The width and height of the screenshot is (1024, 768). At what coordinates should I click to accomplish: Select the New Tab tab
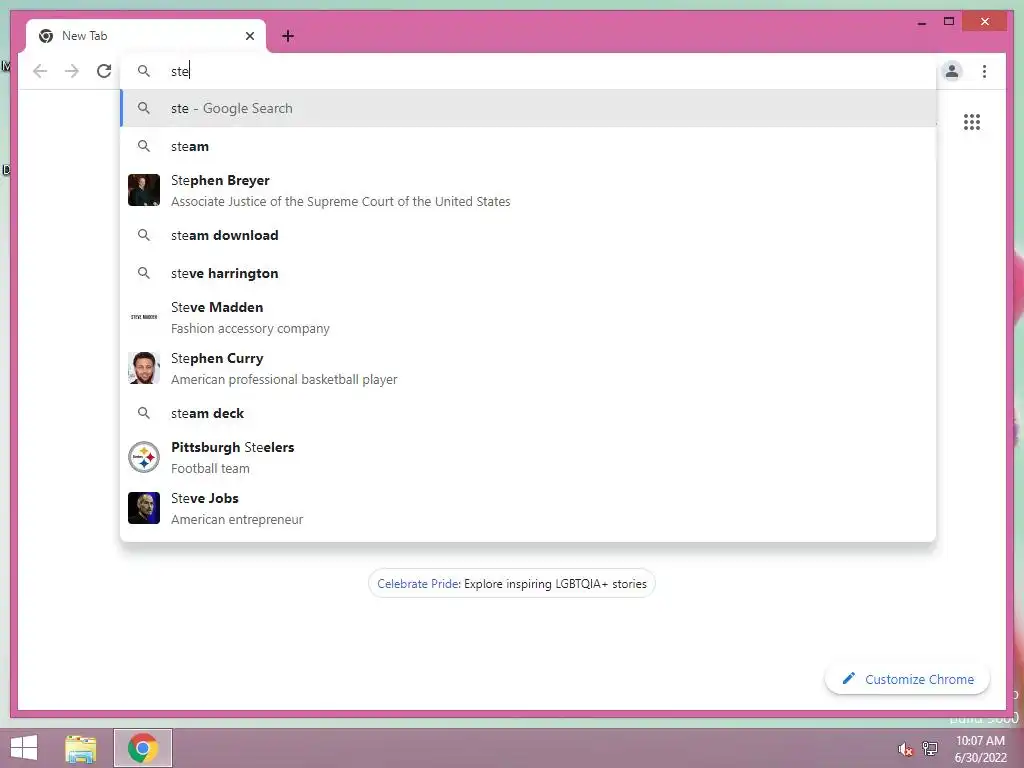[146, 36]
